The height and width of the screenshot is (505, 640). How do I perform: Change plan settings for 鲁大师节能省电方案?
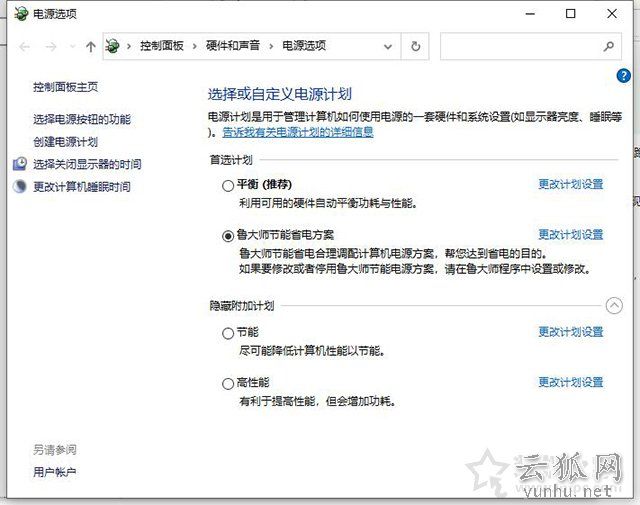(571, 235)
